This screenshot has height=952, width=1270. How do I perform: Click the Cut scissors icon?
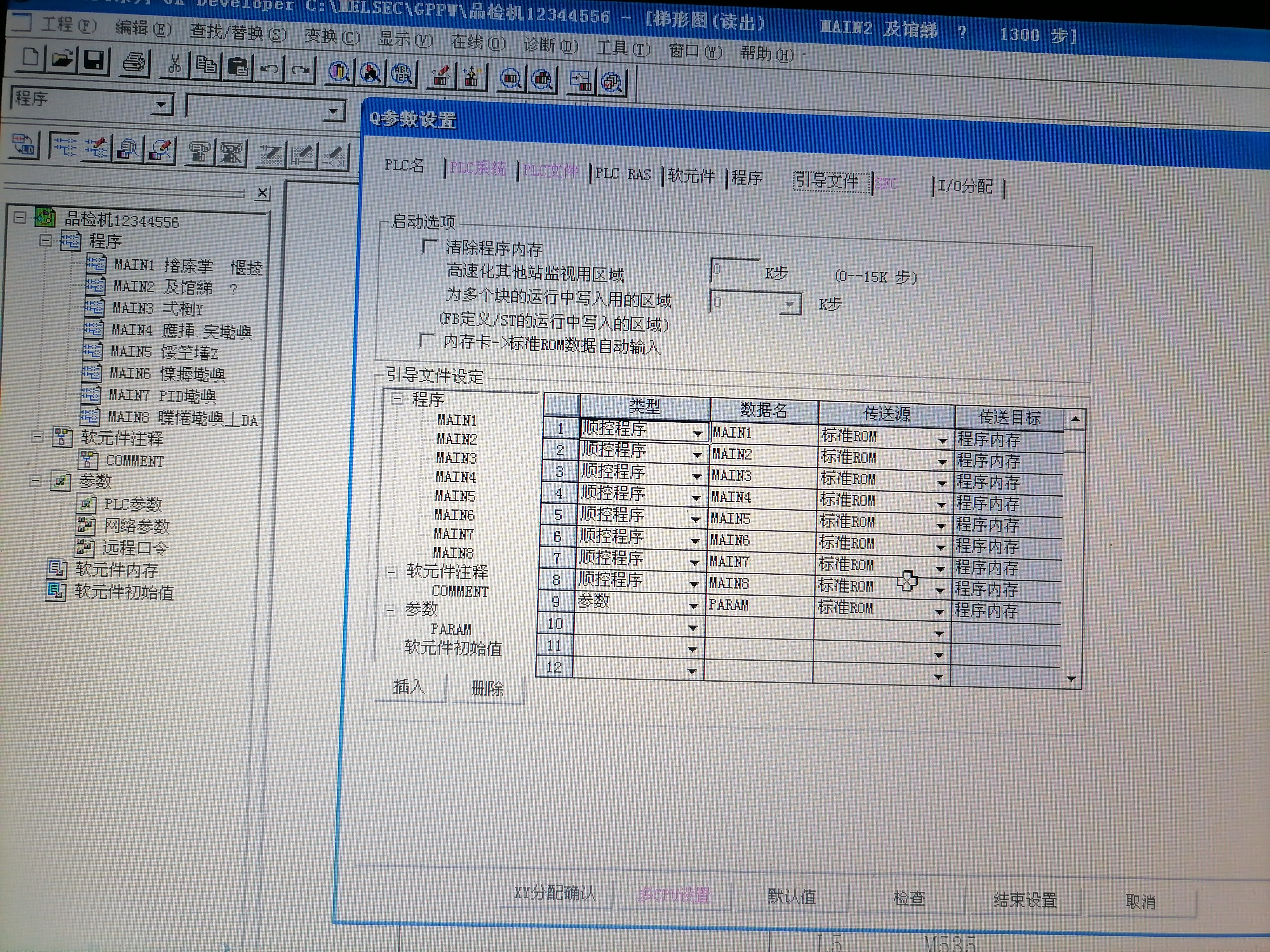(175, 63)
